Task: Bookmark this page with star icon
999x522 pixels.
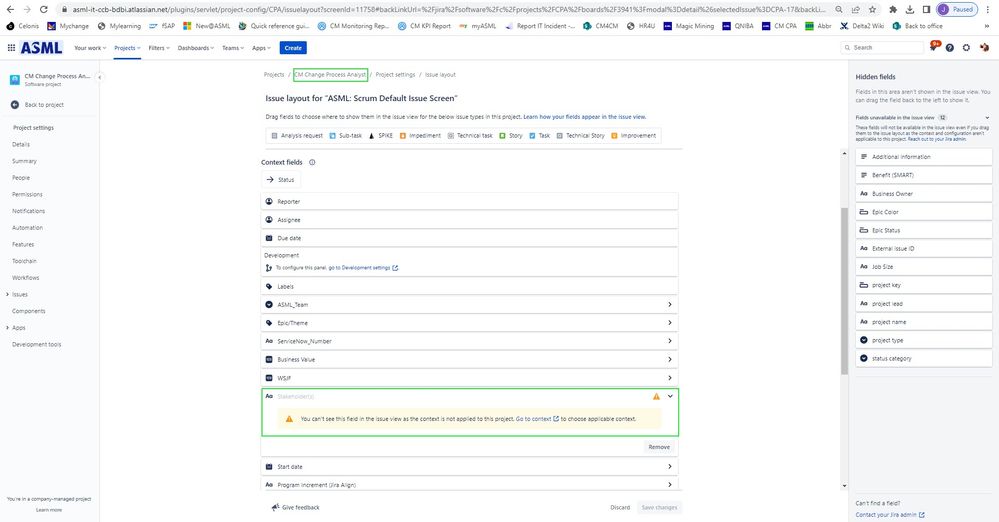Action: coord(872,10)
